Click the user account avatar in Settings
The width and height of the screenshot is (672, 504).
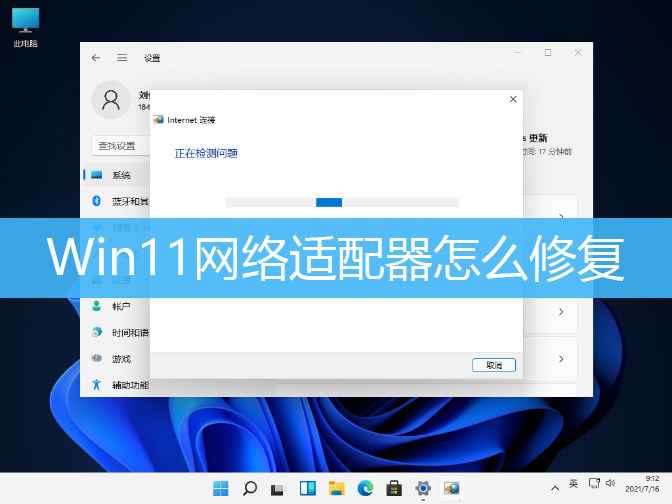point(112,98)
